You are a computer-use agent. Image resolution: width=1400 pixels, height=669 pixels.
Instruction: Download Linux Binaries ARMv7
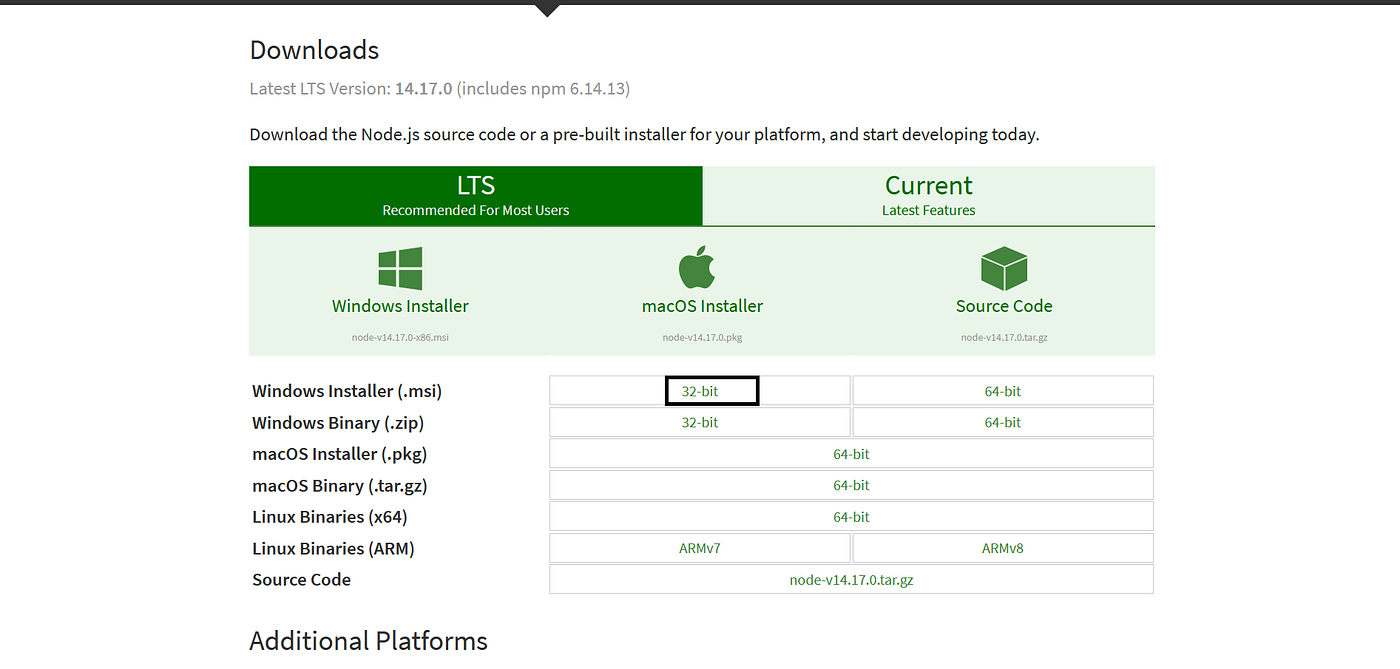[700, 548]
